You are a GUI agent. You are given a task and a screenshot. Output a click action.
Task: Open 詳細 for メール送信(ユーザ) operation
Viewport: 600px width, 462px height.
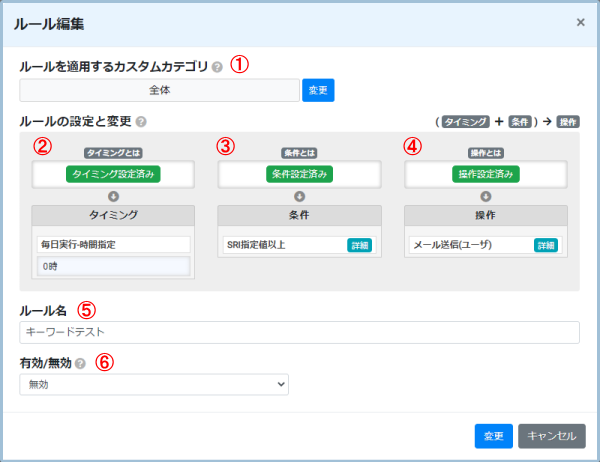pyautogui.click(x=546, y=245)
